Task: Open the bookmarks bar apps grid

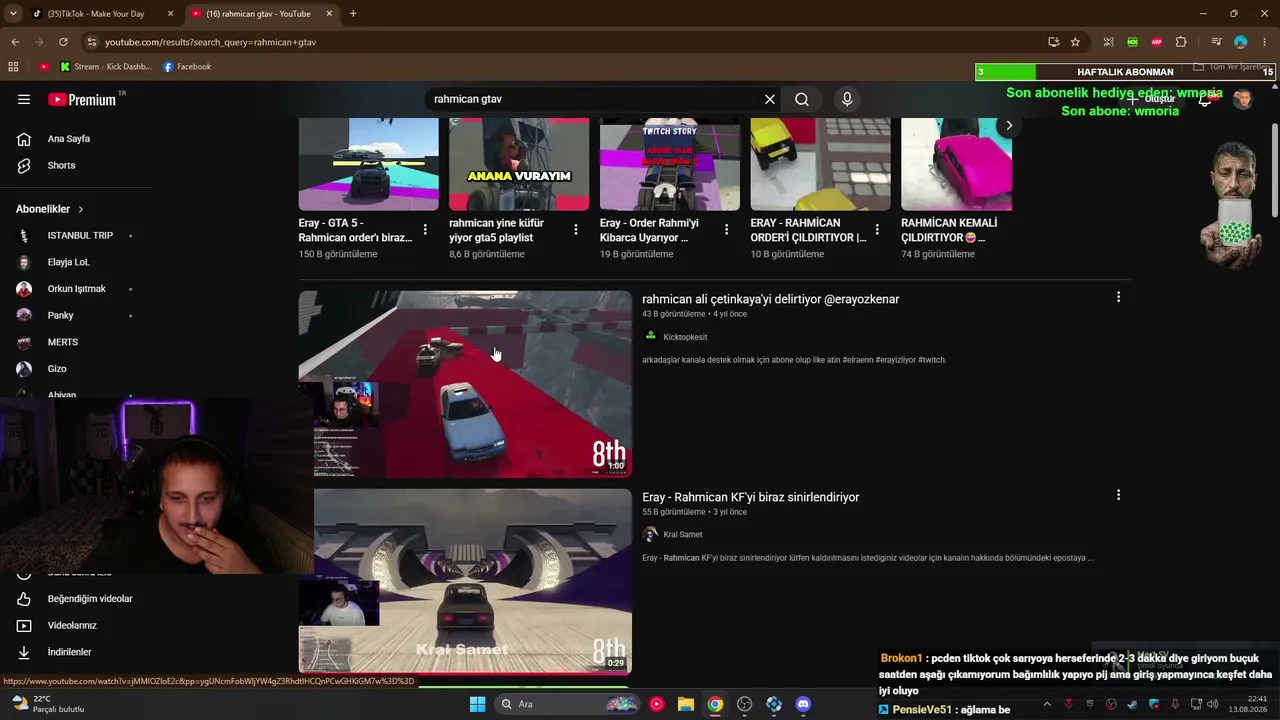Action: 13,67
